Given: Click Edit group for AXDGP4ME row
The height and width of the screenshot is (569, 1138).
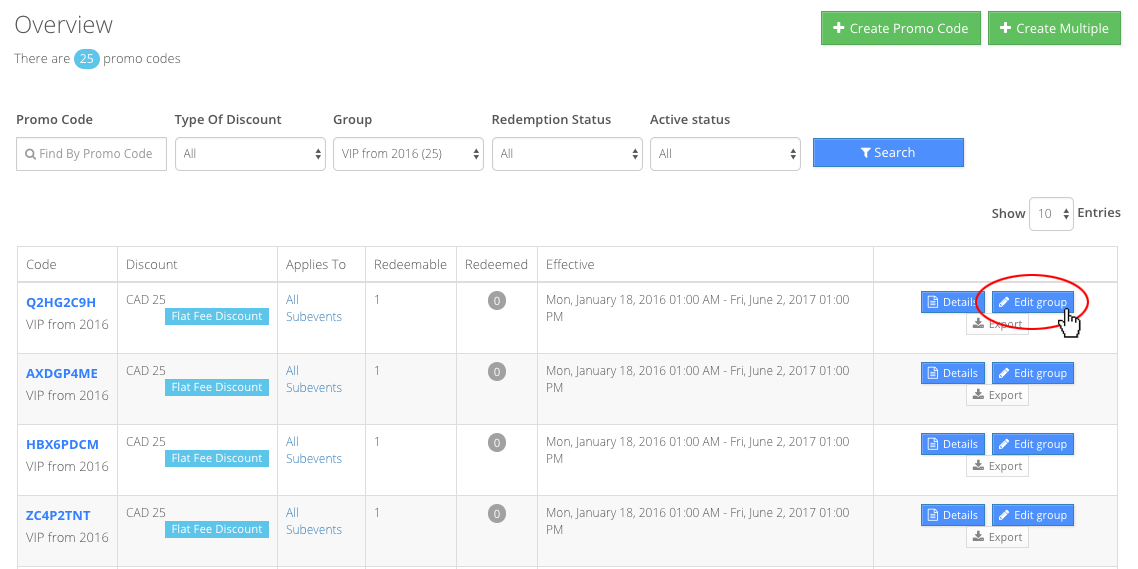Looking at the screenshot, I should point(1032,373).
